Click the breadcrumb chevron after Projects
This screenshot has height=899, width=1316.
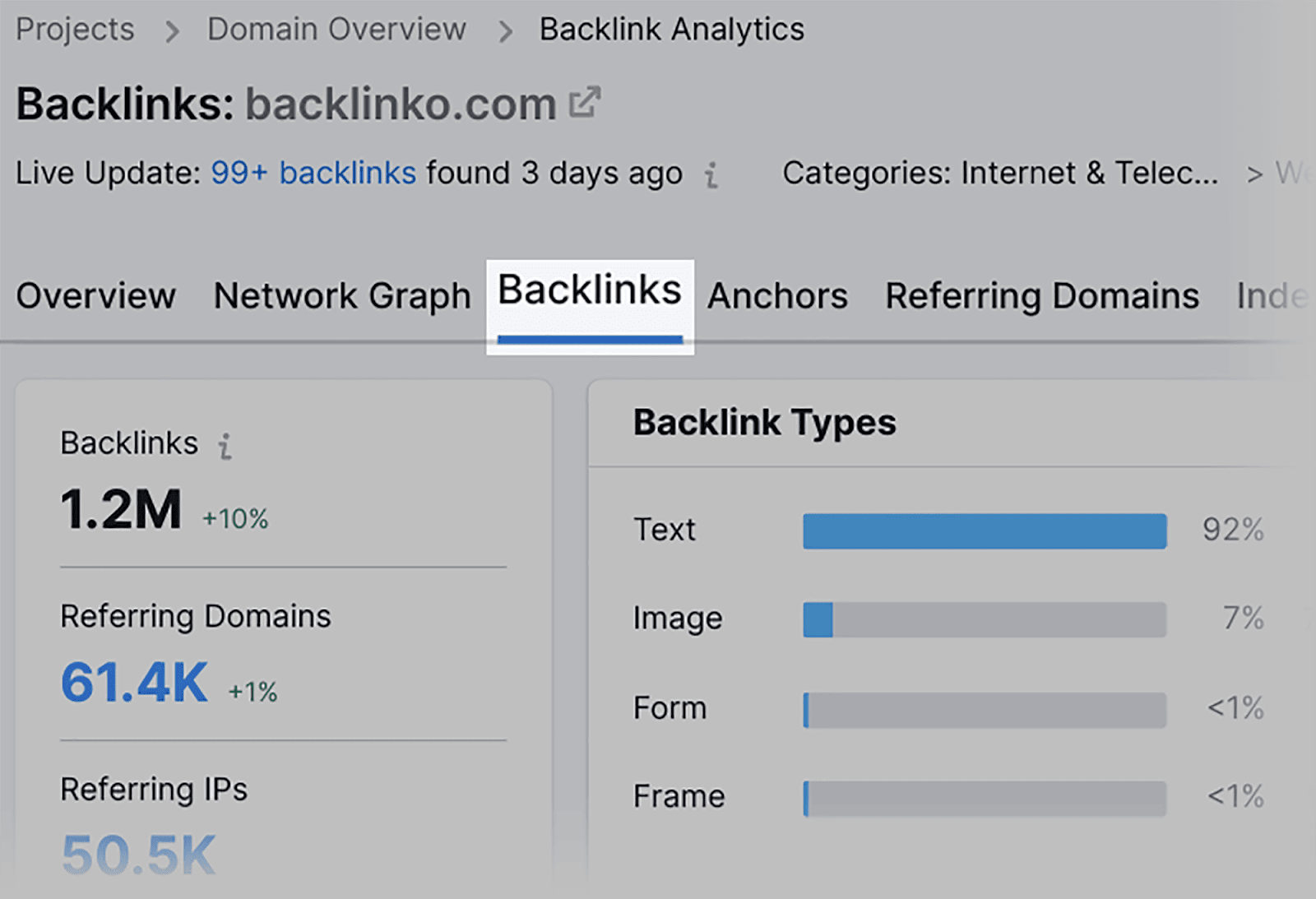pos(172,30)
